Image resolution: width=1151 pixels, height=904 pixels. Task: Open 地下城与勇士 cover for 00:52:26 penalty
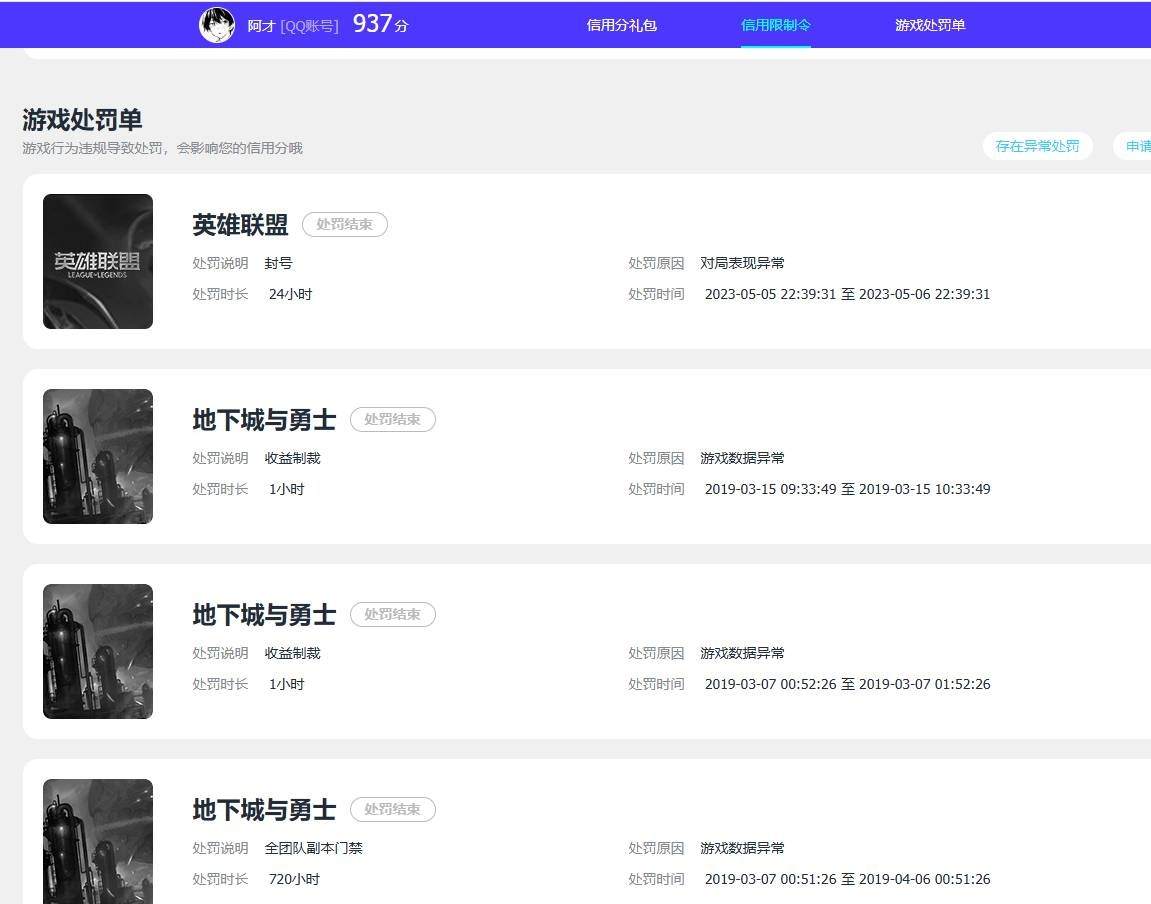click(x=98, y=652)
